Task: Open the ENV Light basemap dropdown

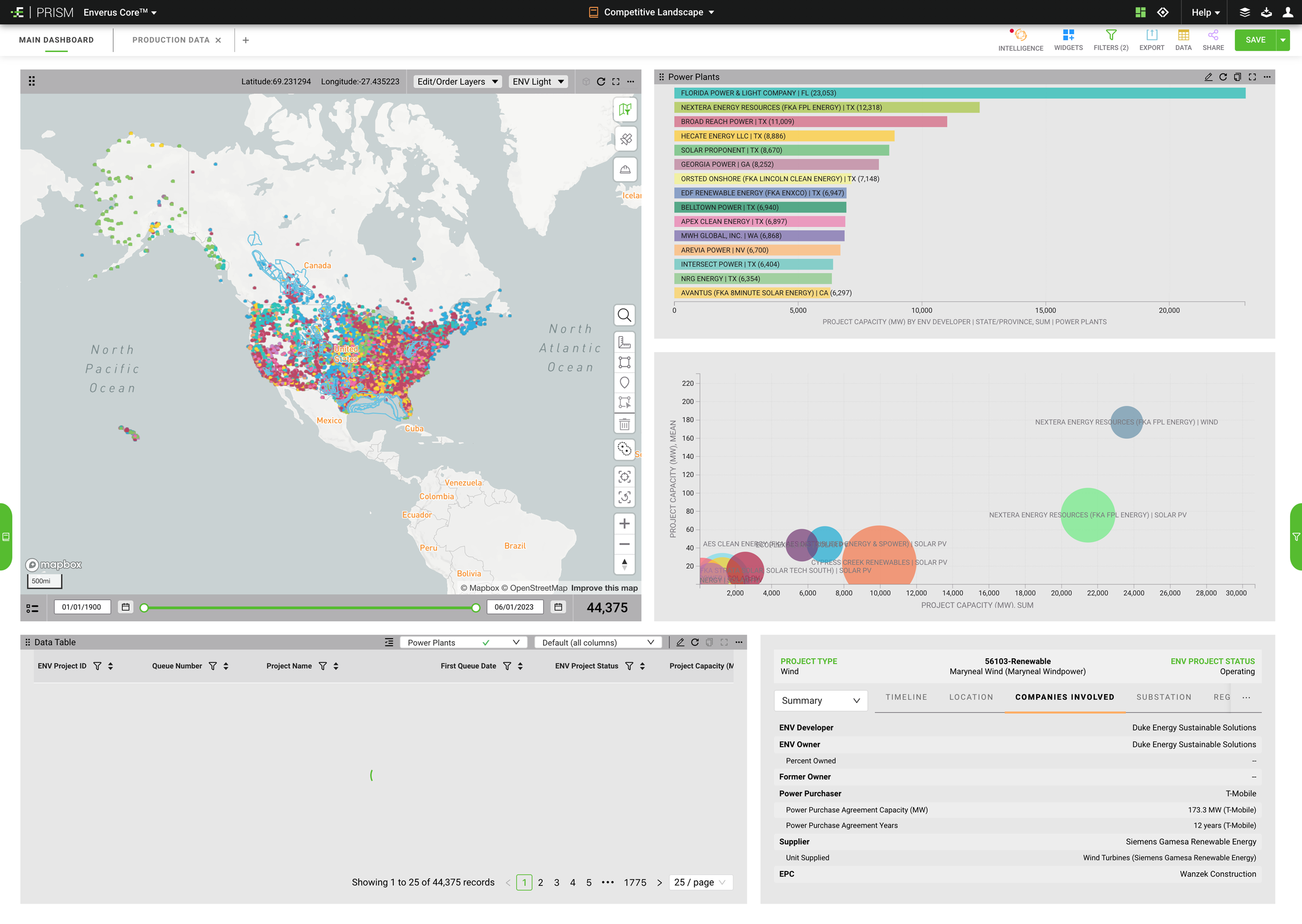Action: point(538,81)
